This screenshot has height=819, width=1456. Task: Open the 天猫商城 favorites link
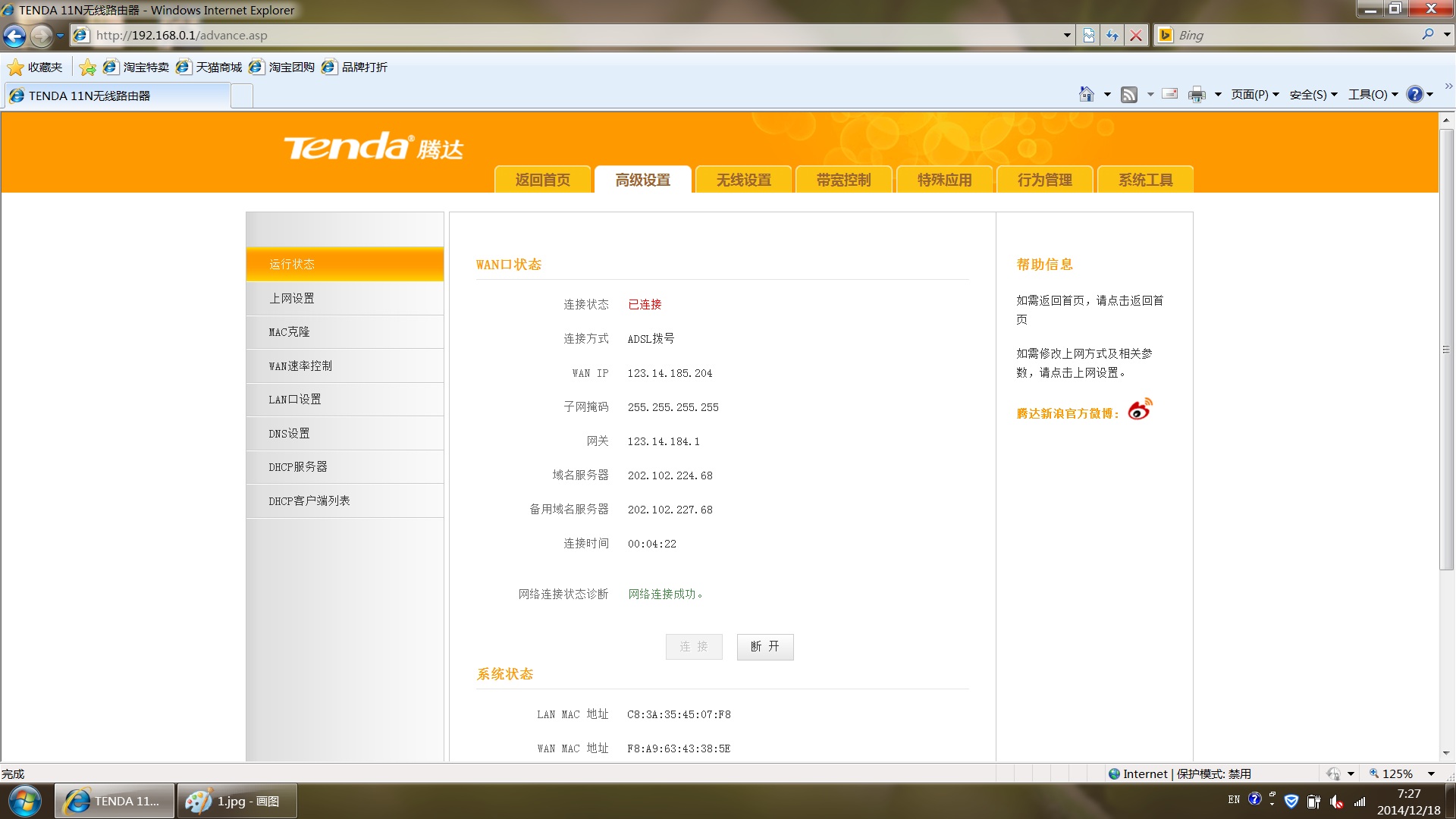coord(209,67)
